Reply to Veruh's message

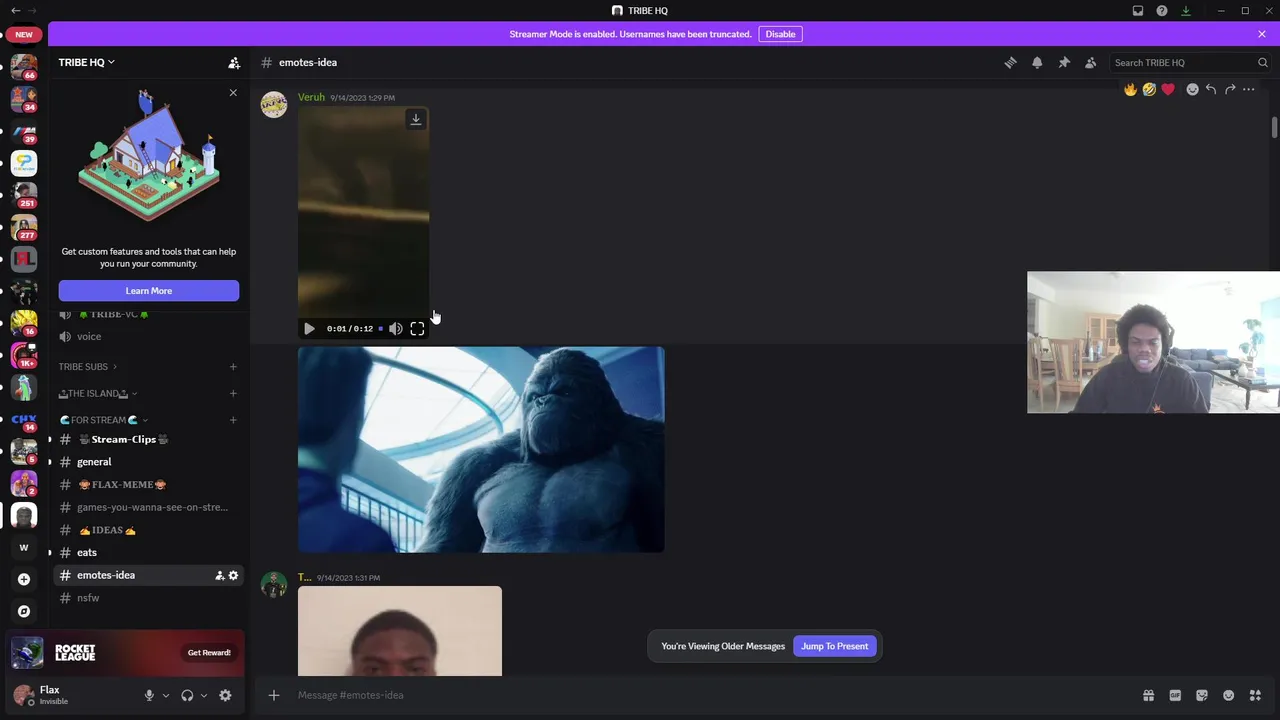(x=1211, y=89)
